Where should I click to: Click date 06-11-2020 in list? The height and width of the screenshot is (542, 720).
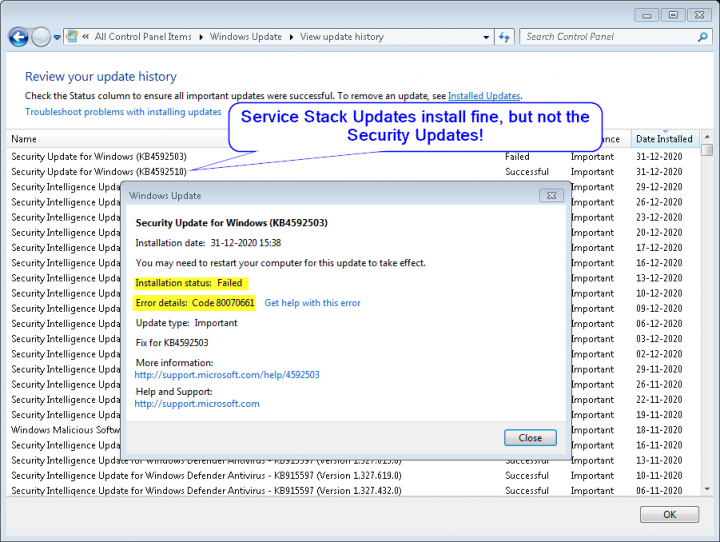click(659, 491)
